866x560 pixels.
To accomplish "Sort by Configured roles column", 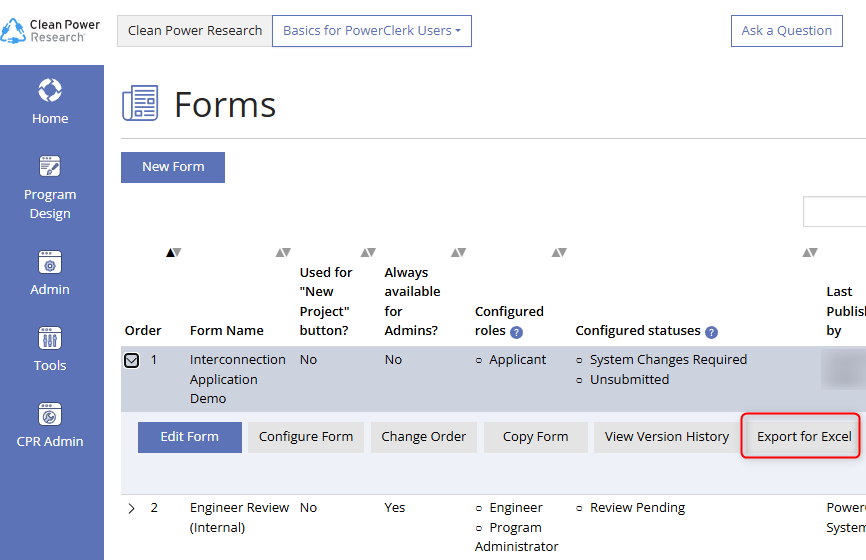I will tap(559, 252).
